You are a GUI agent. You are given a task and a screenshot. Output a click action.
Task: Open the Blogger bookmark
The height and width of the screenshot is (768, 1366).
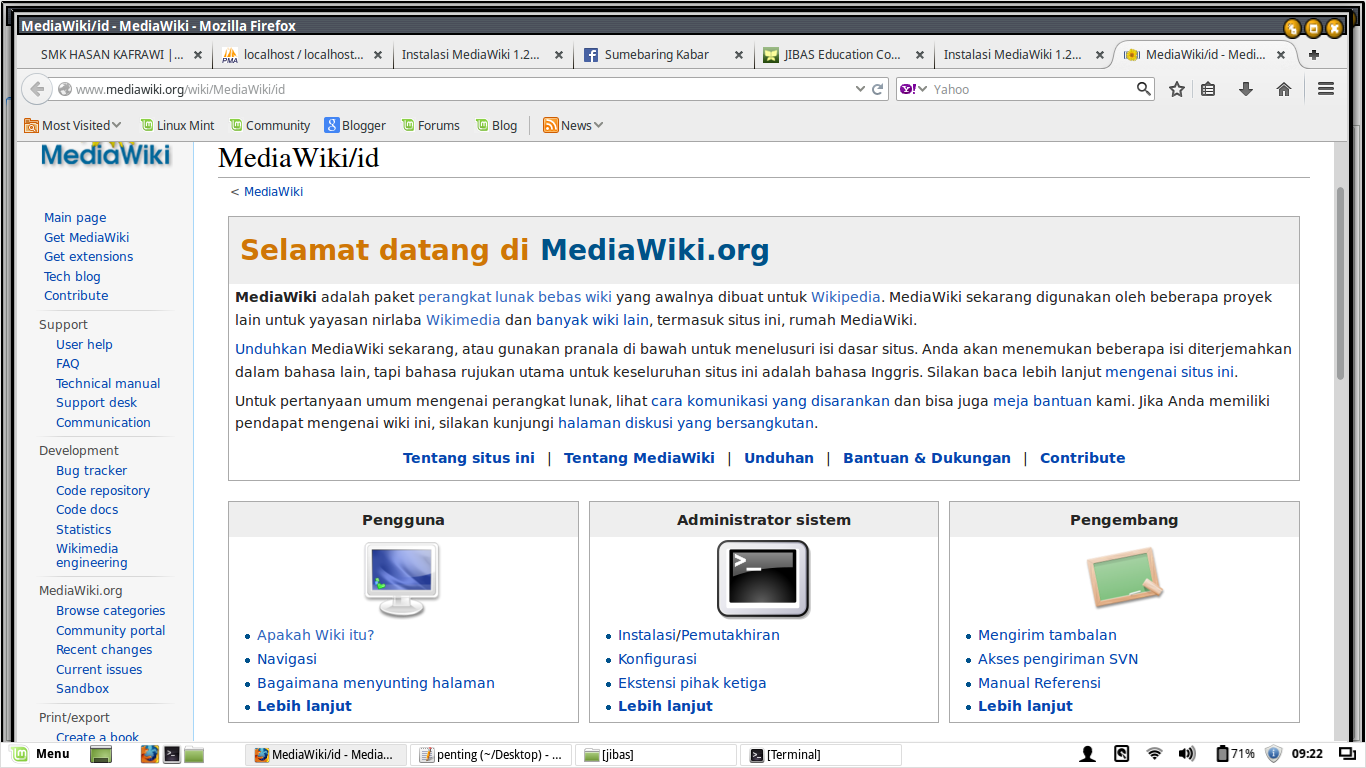355,125
